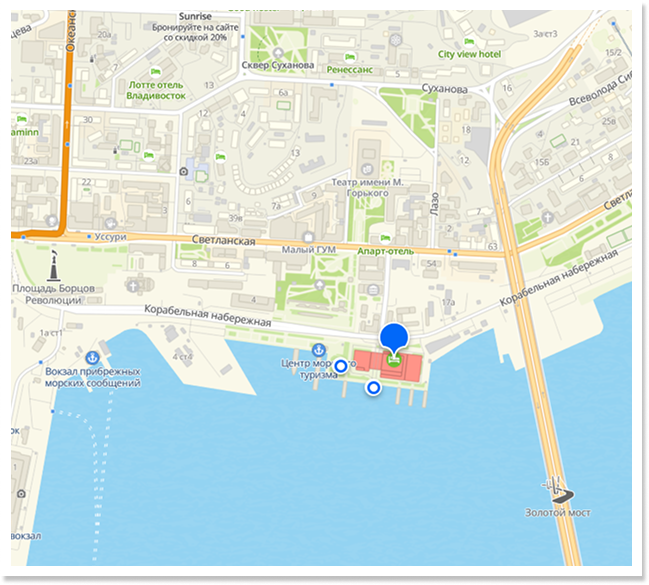Select the Золотой мост bridge icon

tap(558, 490)
